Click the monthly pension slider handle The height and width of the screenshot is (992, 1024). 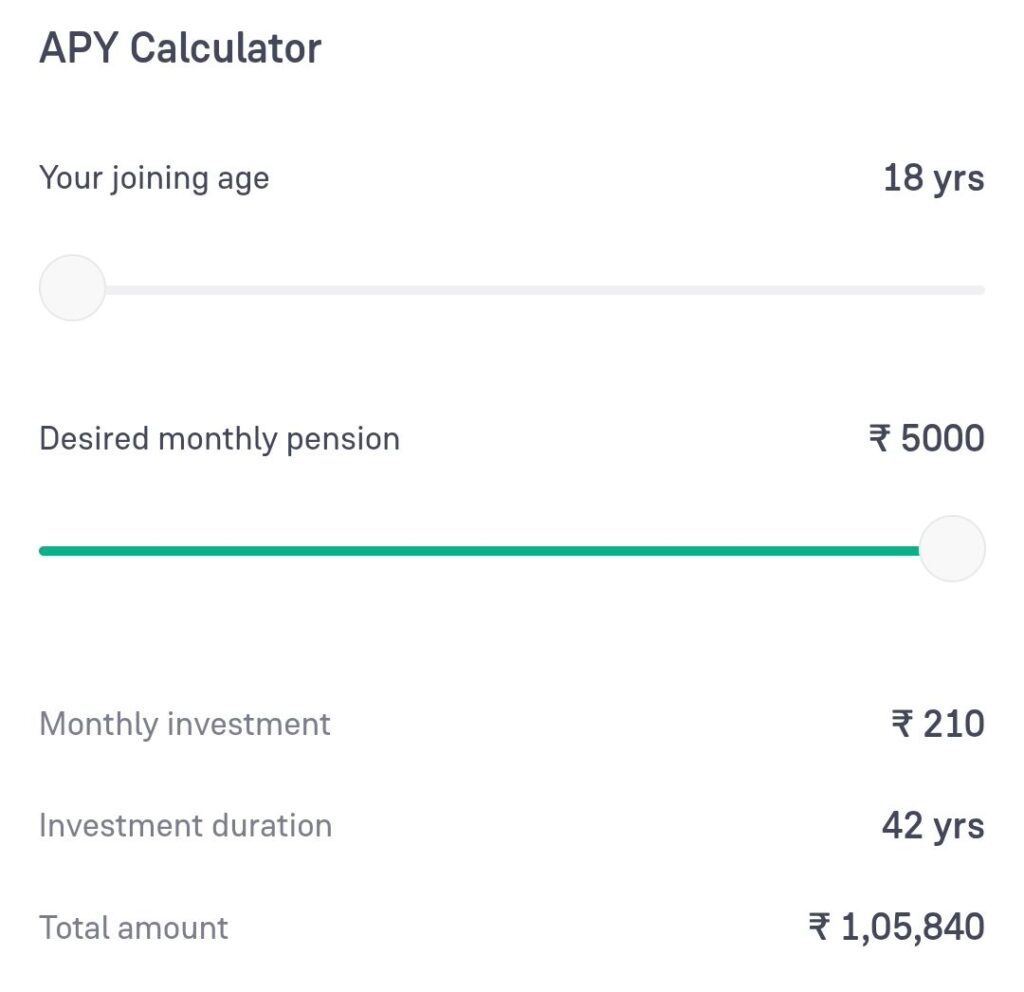point(952,549)
